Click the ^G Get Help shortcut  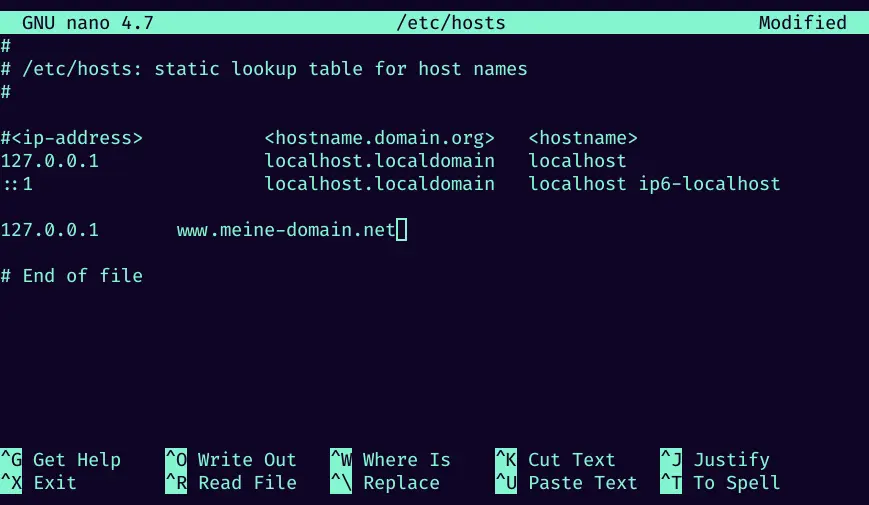point(61,460)
